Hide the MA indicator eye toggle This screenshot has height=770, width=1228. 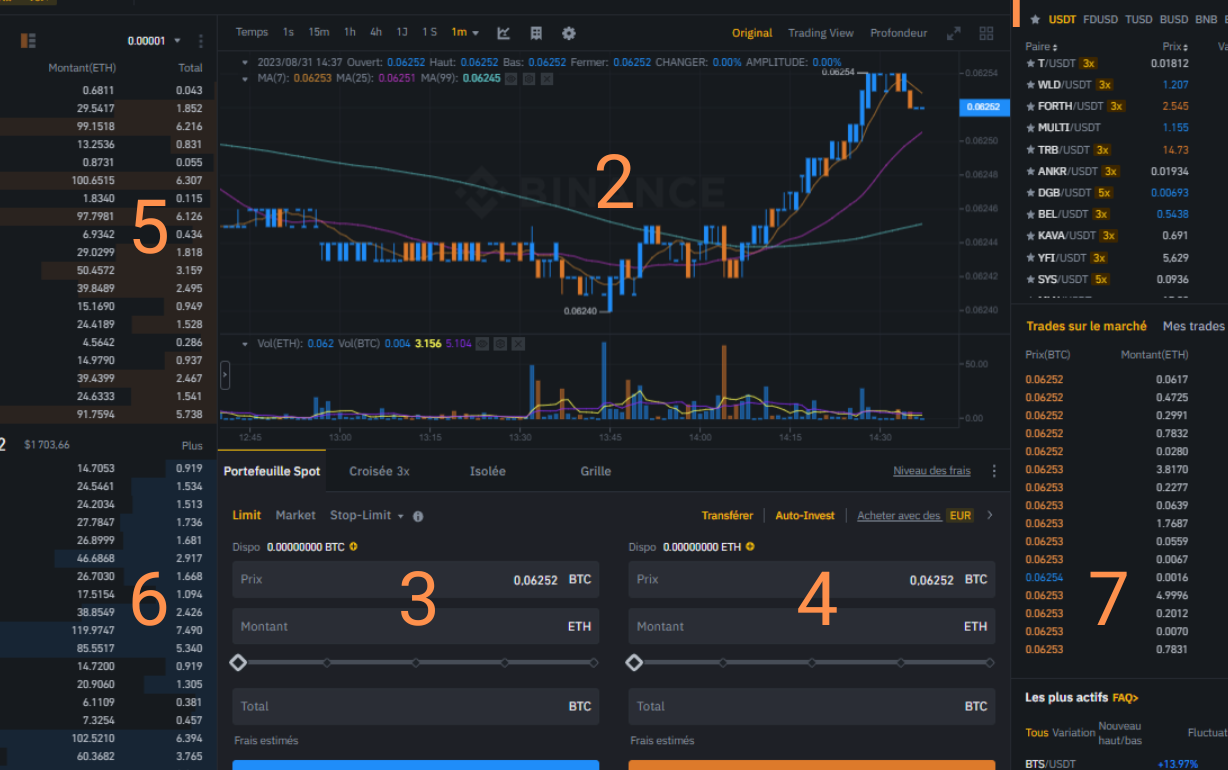click(511, 78)
